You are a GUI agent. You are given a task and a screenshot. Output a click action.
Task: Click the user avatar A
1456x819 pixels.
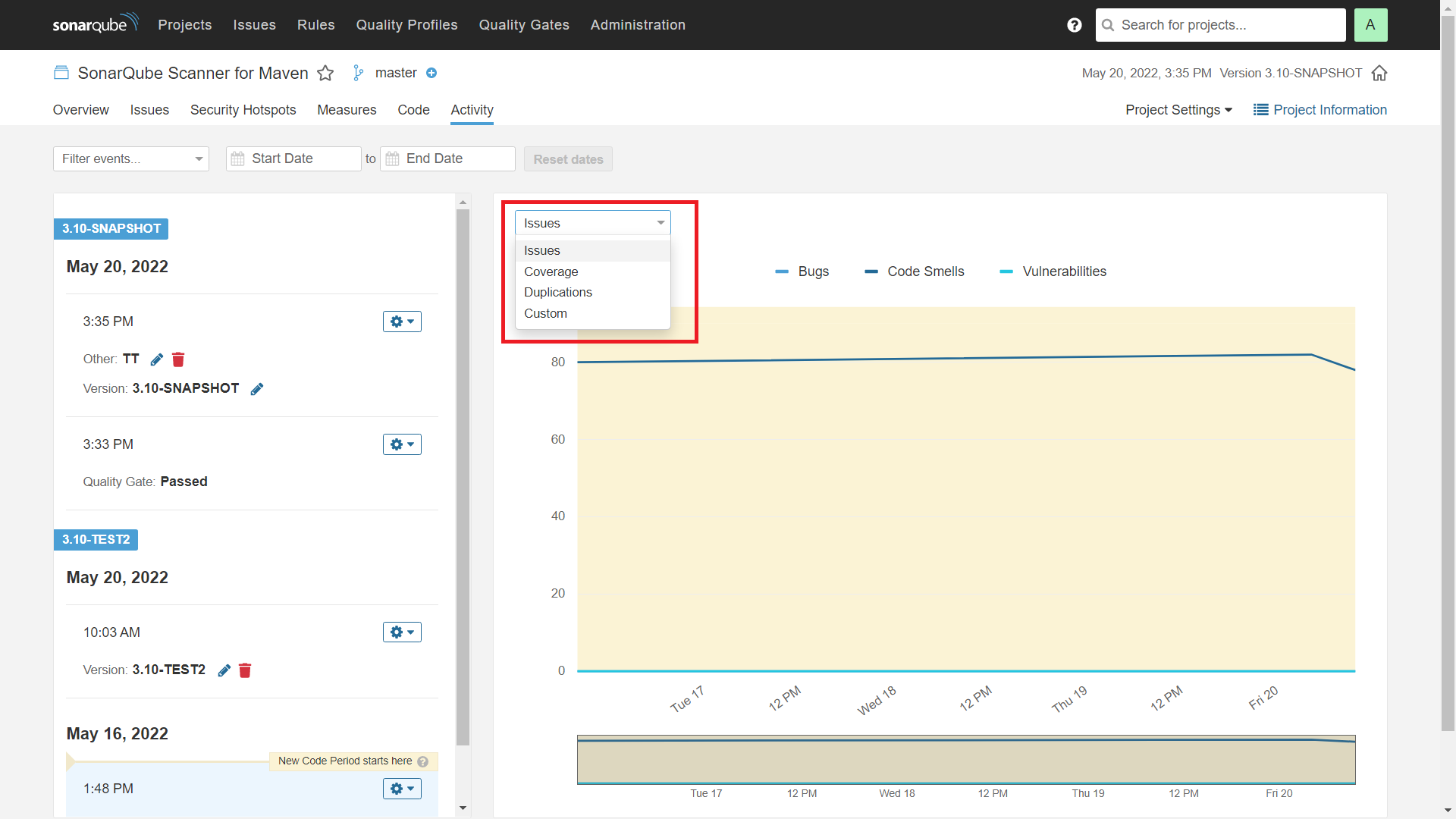pos(1370,25)
